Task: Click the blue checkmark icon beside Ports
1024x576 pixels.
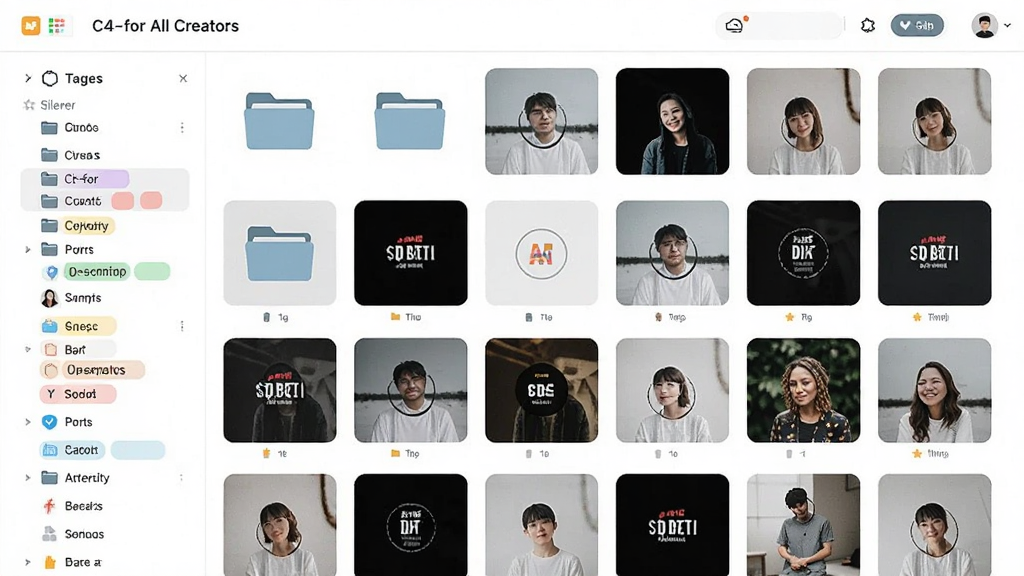Action: click(x=50, y=422)
